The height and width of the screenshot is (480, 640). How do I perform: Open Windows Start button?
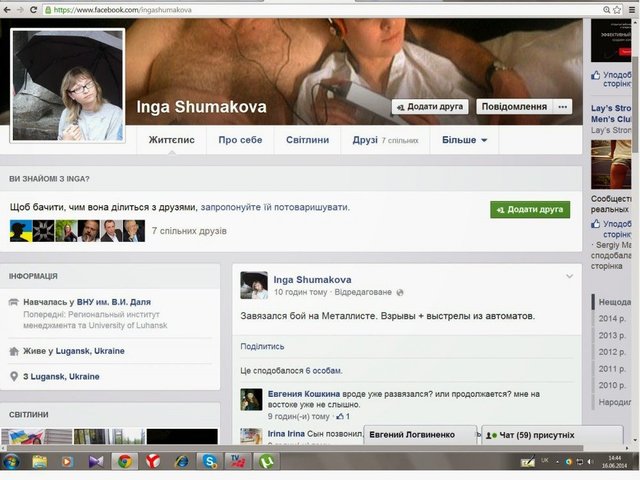11,462
